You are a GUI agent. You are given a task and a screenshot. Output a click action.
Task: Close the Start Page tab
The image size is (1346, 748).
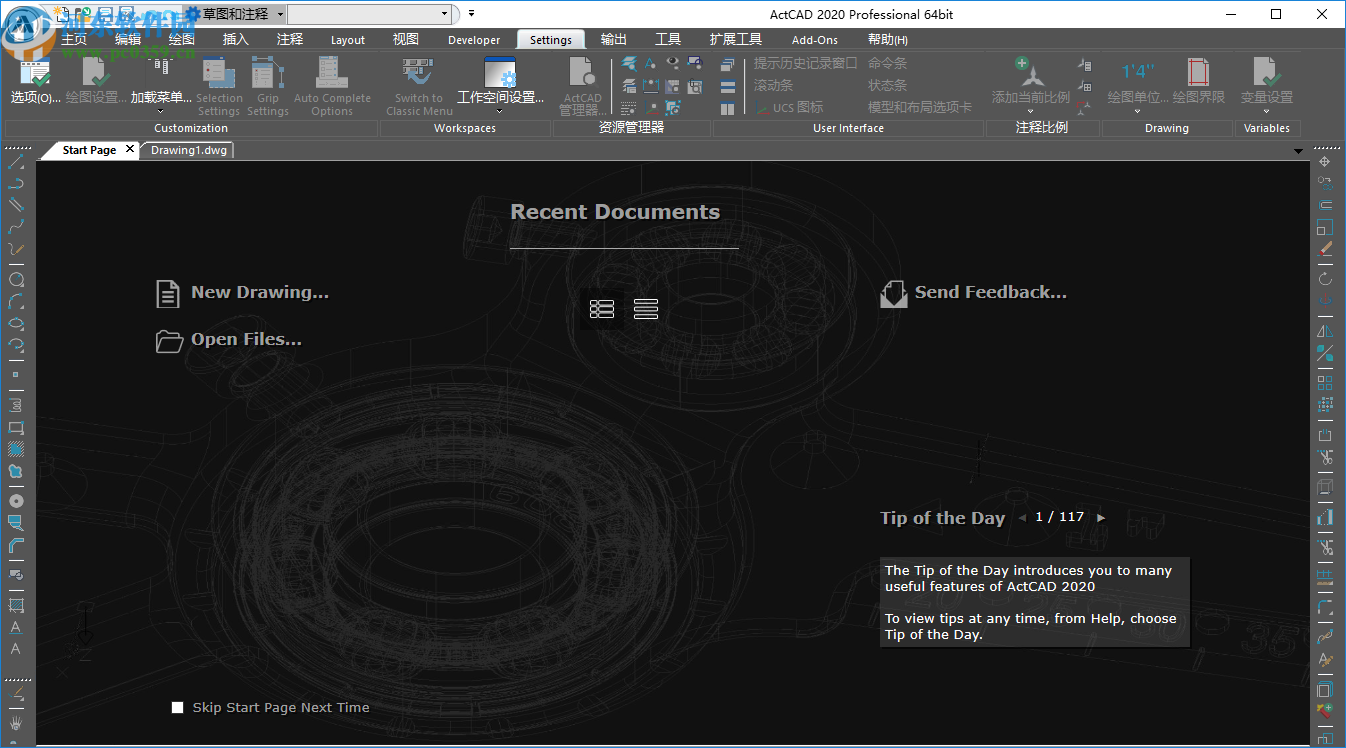point(130,150)
